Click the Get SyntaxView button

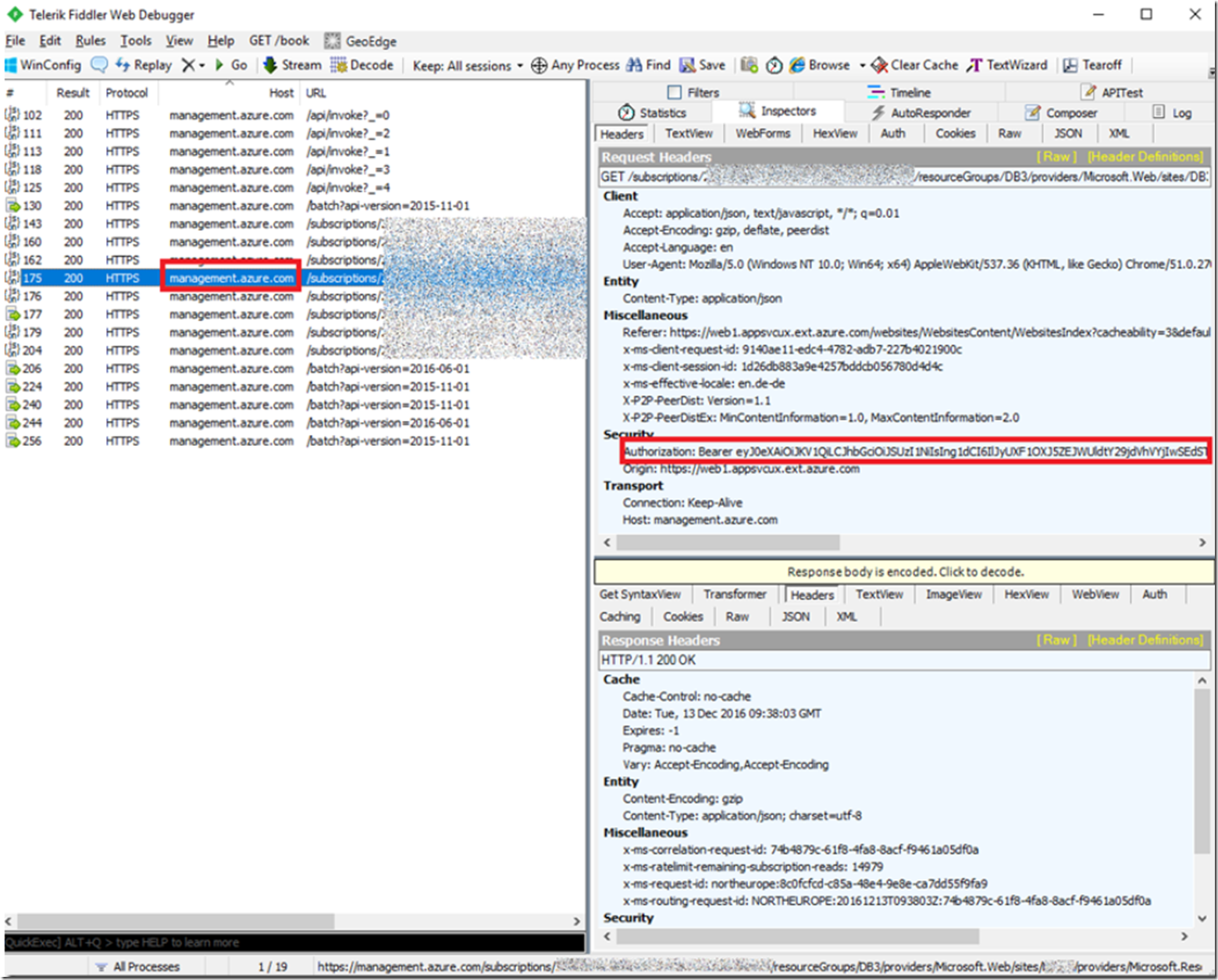(x=639, y=594)
